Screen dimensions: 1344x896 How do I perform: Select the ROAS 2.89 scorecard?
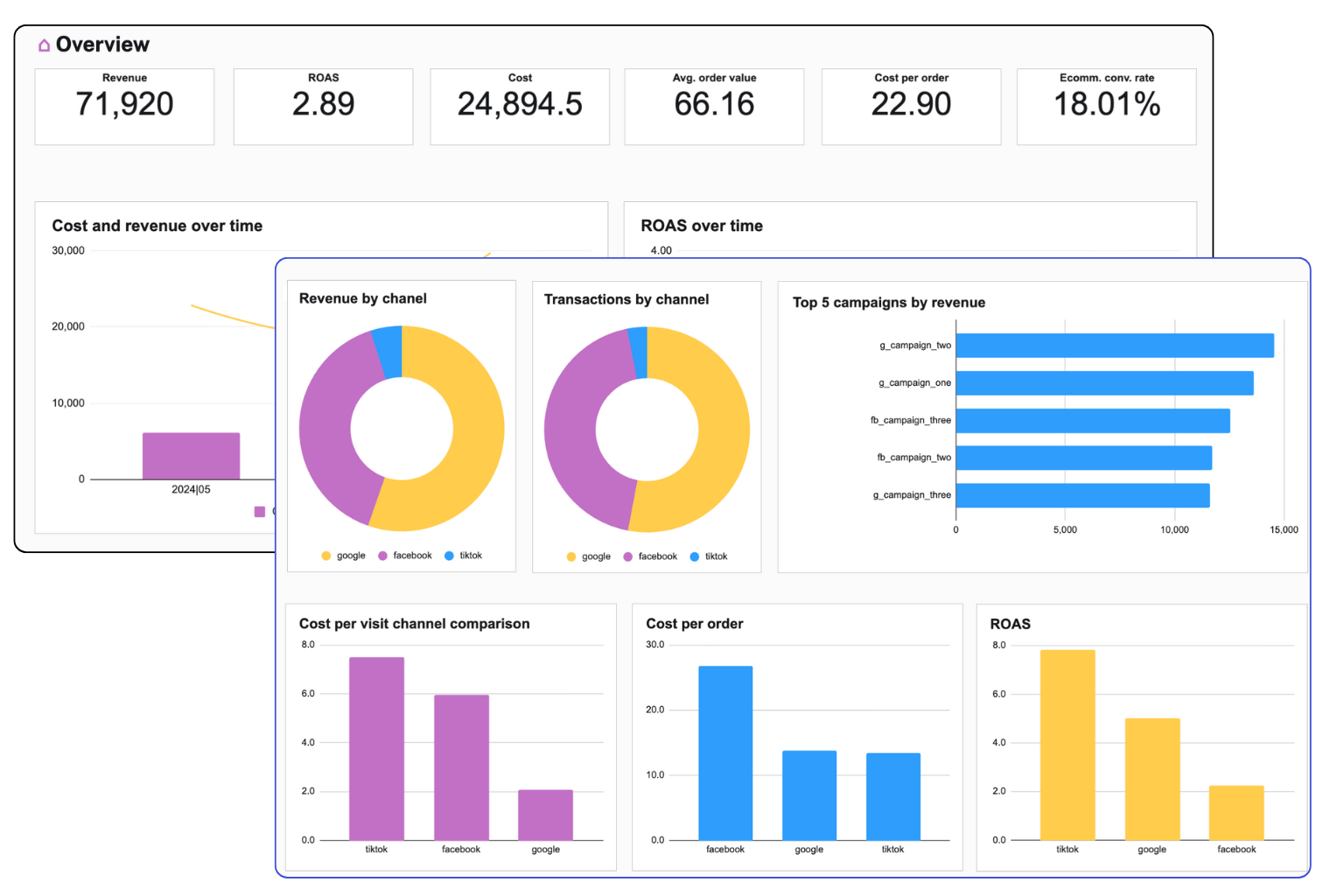[323, 106]
